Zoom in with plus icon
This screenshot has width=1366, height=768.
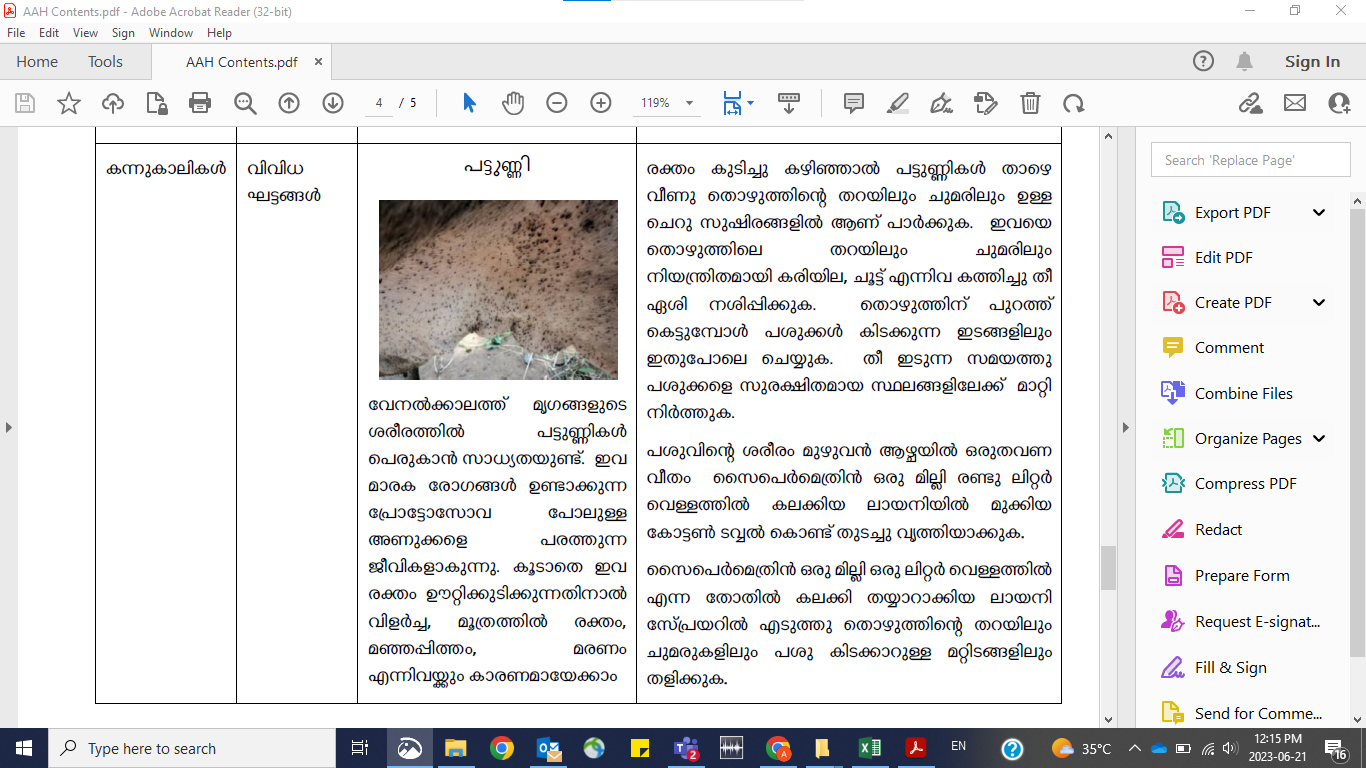tap(601, 103)
